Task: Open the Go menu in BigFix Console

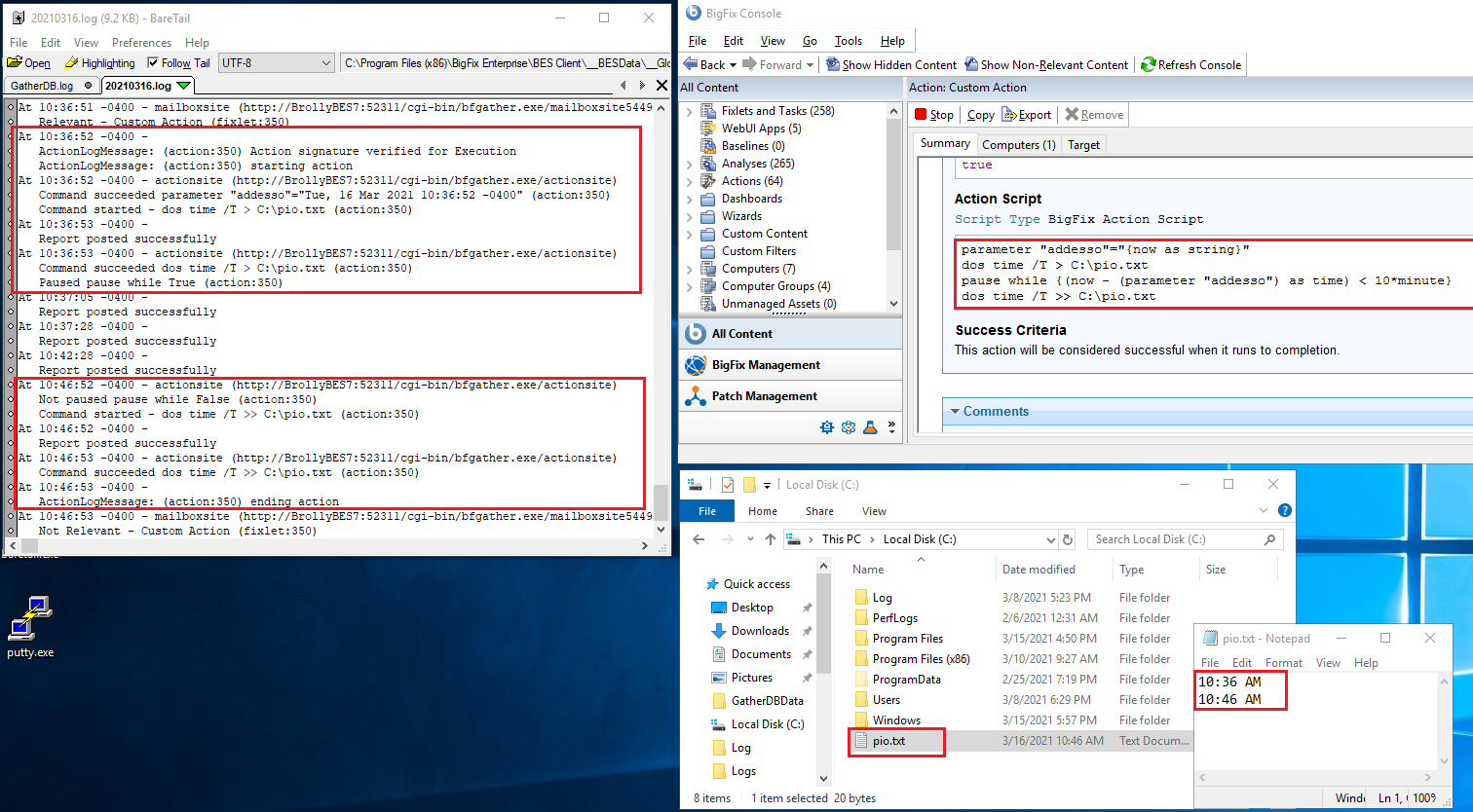Action: [x=810, y=41]
